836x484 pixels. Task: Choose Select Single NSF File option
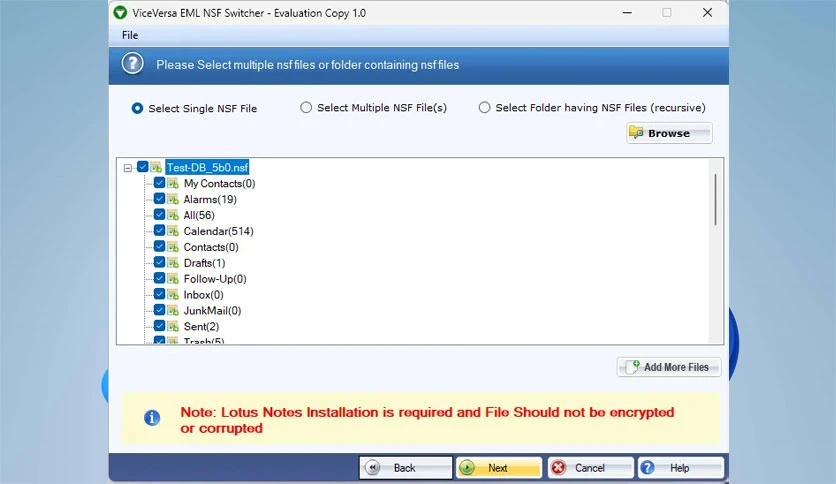(x=137, y=108)
